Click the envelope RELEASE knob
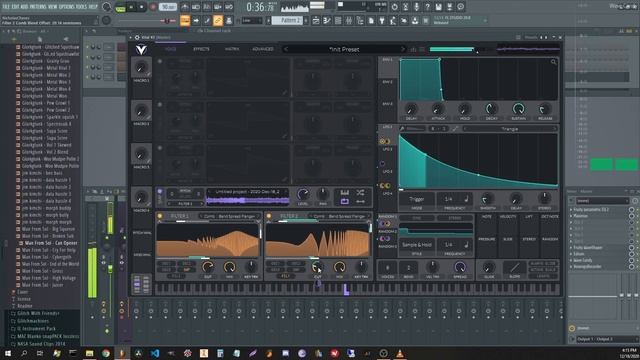 545,109
